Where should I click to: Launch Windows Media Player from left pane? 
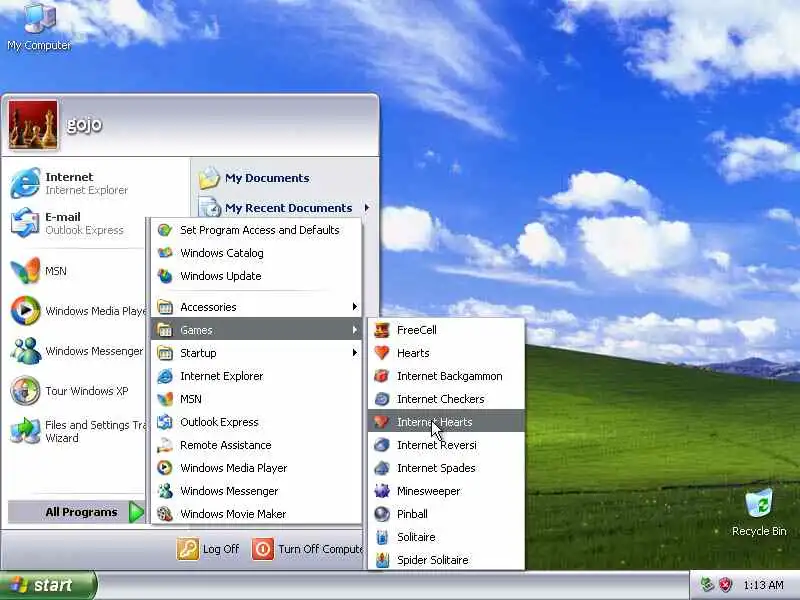[77, 311]
